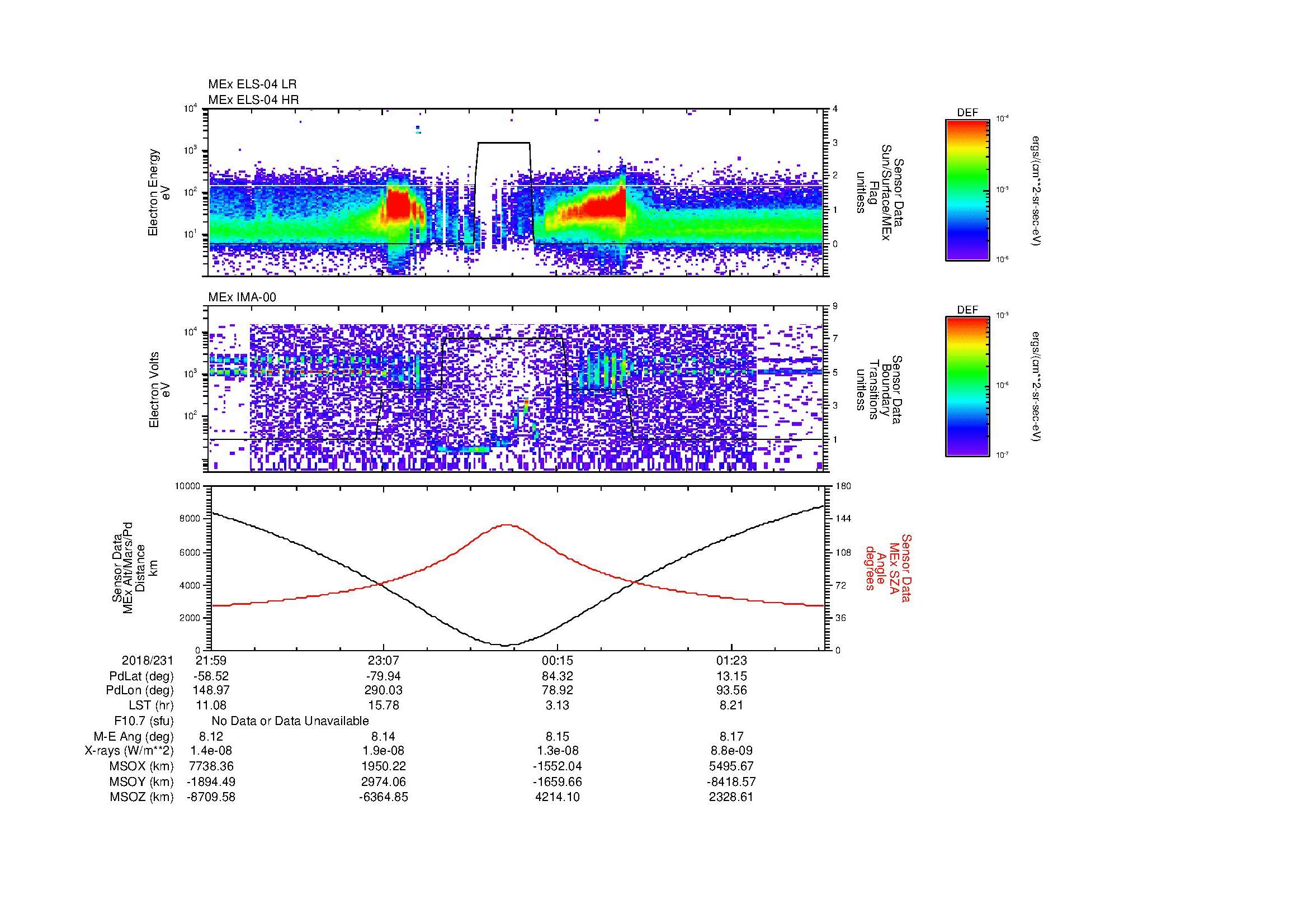The width and height of the screenshot is (1308, 924).
Task: Click the red 'MEx SZA Angle degrees' axis label
Action: click(x=888, y=567)
